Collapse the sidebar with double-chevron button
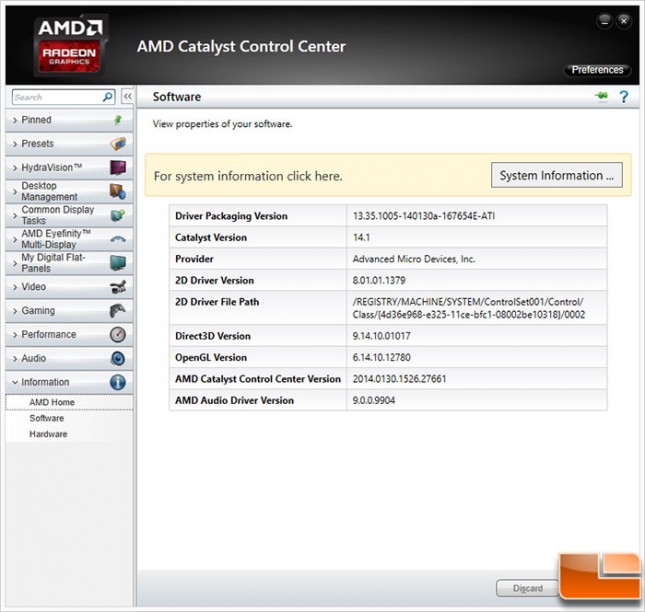This screenshot has height=612, width=645. coord(128,97)
